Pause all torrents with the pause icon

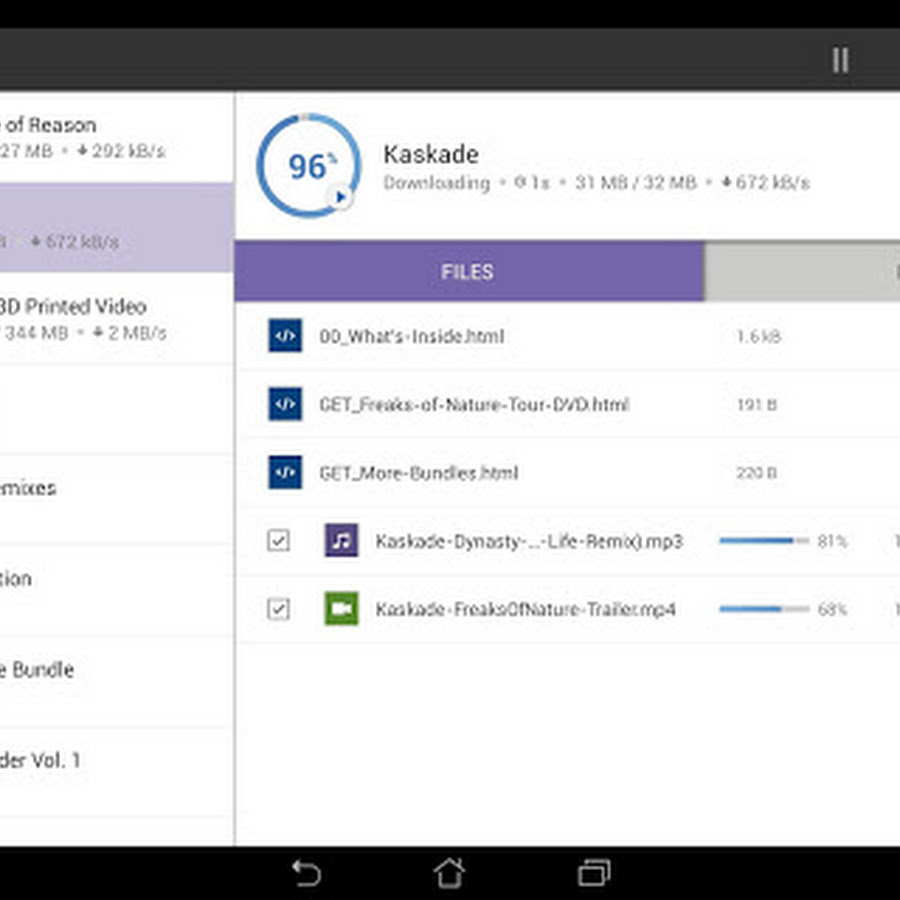tap(840, 60)
